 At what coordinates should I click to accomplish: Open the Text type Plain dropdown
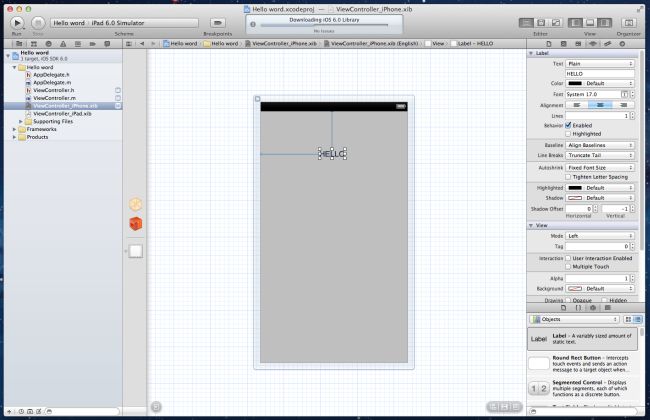point(600,63)
